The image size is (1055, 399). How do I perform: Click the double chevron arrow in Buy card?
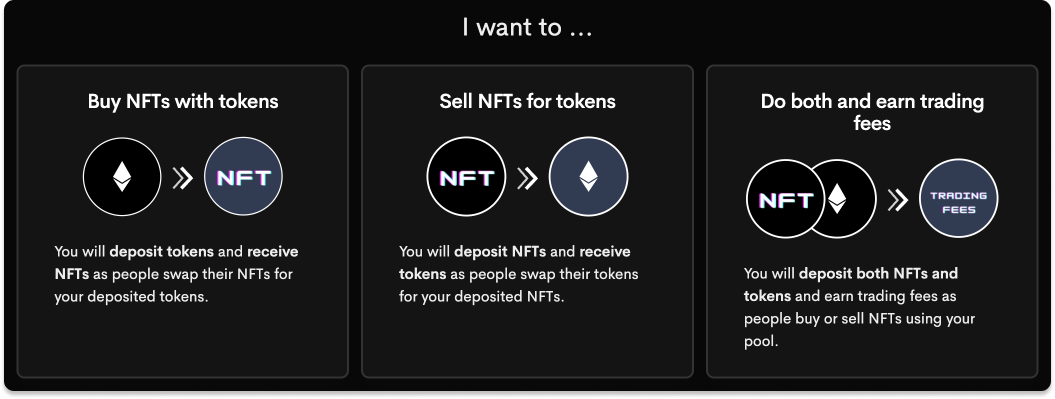pos(182,178)
